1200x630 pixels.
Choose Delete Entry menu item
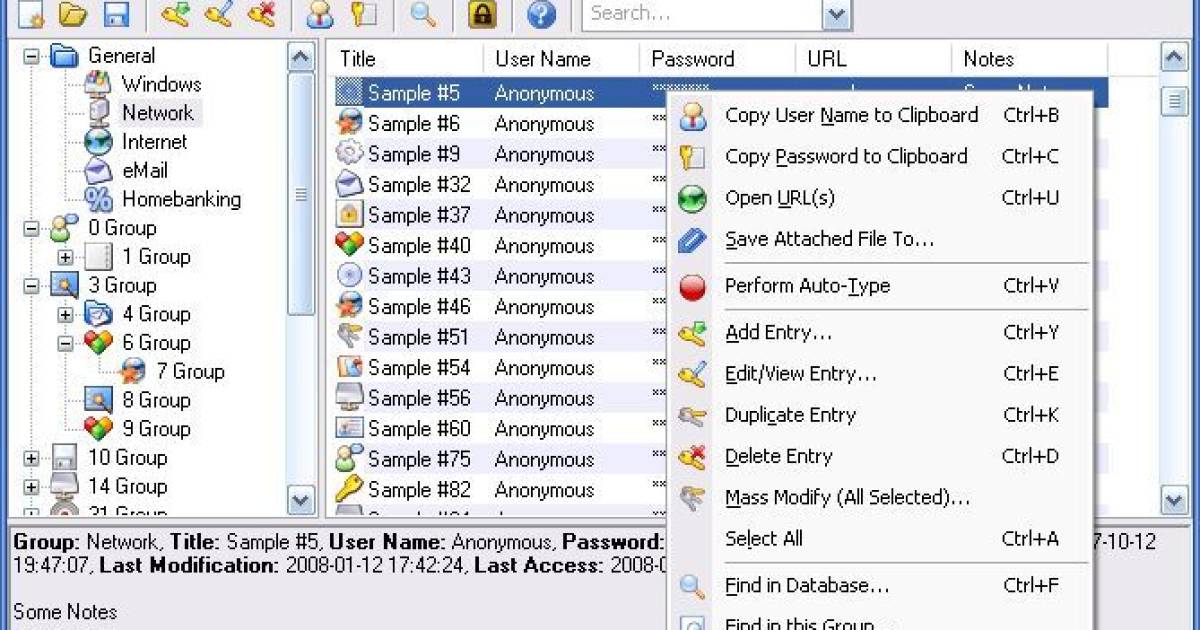[880, 456]
